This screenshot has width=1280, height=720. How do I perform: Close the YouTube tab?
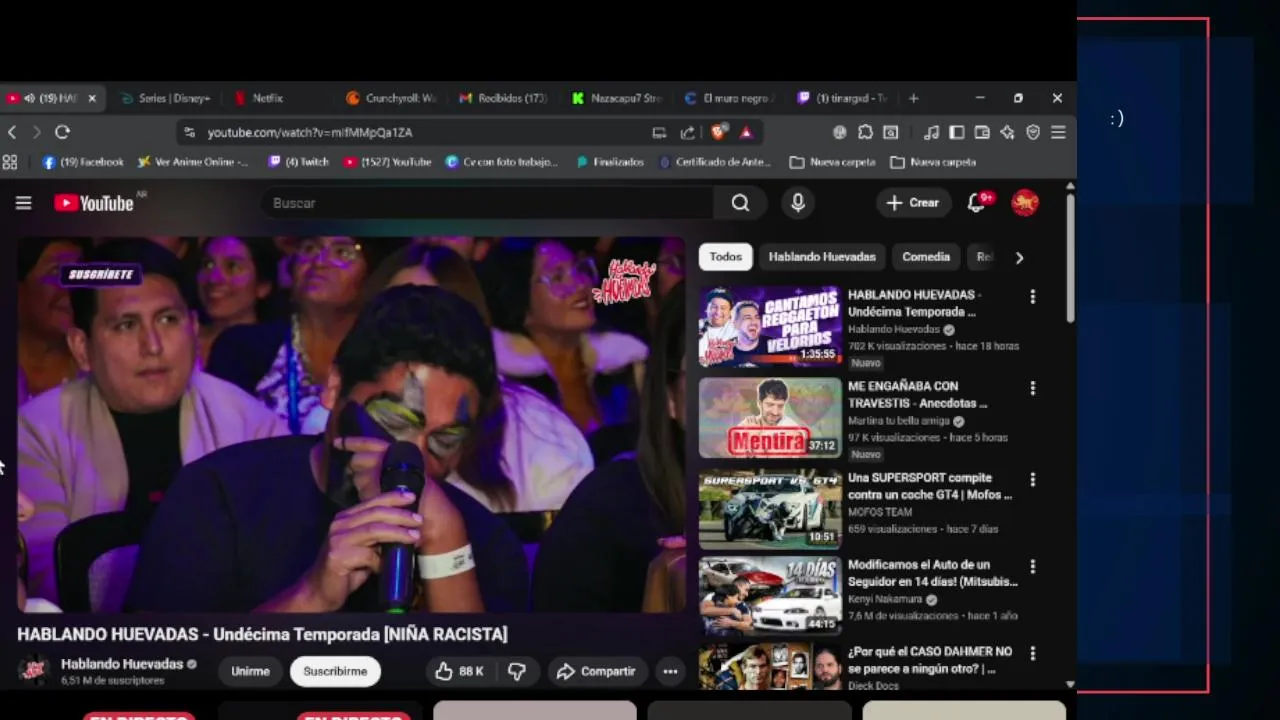pyautogui.click(x=92, y=98)
